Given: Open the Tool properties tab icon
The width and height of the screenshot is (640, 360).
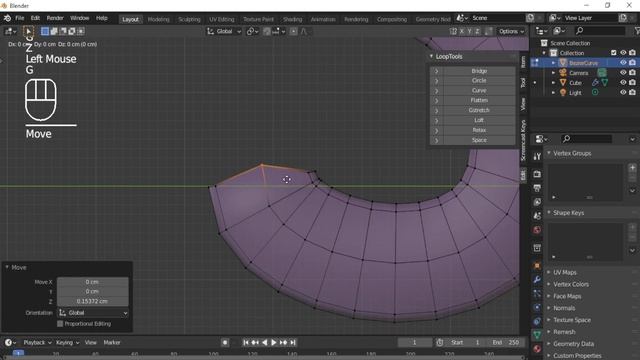Looking at the screenshot, I should point(537,156).
